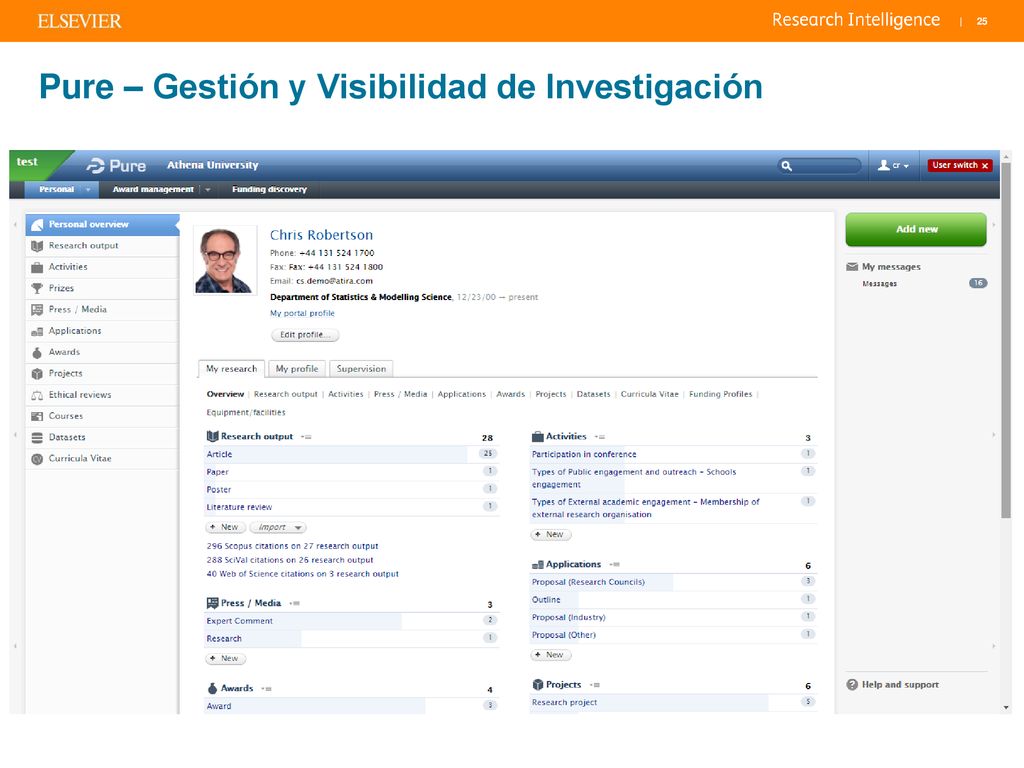Screen dimensions: 1024x768
Task: Open 296 Scopus citations link
Action: click(x=293, y=546)
